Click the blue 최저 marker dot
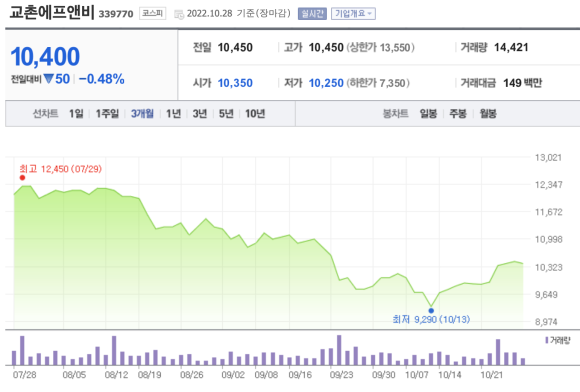580x392 pixels. 431,311
